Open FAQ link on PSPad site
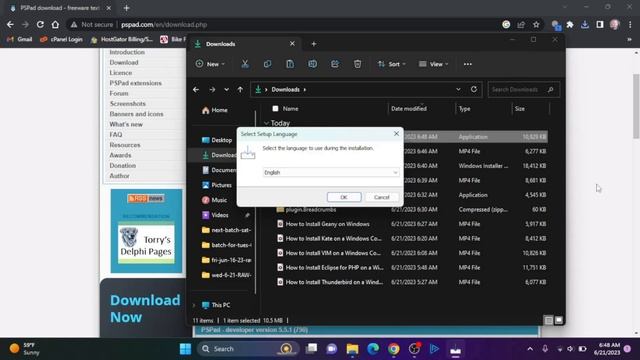The image size is (640, 360). tap(116, 134)
